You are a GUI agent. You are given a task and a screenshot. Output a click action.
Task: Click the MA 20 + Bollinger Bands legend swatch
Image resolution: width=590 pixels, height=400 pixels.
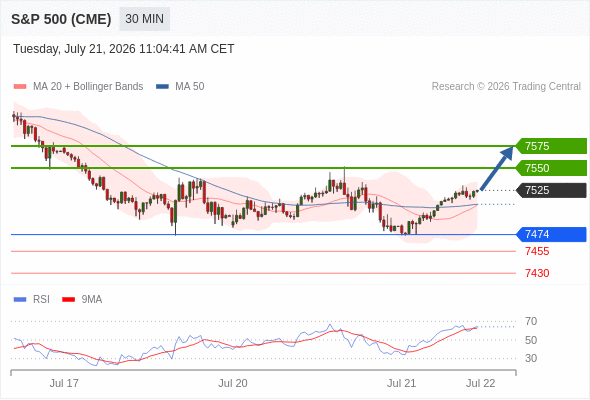pyautogui.click(x=20, y=87)
